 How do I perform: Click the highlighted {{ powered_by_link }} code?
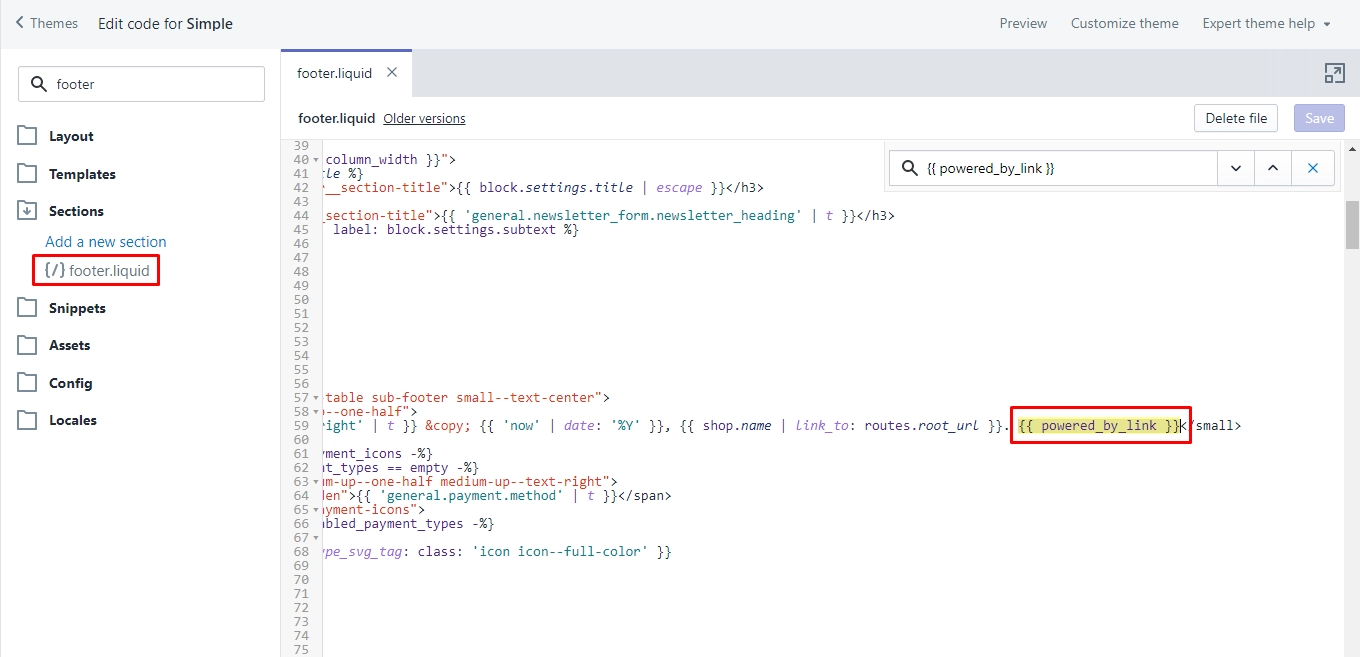(x=1100, y=426)
